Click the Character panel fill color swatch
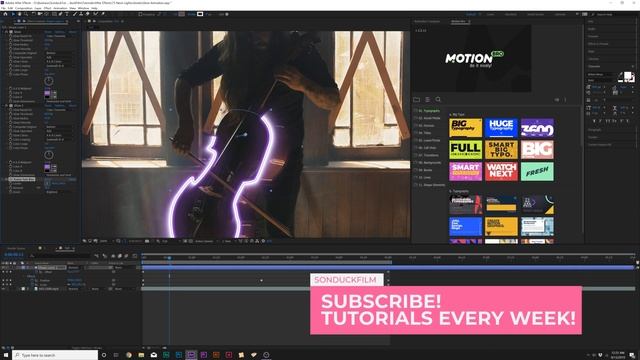Viewport: 640px width, 360px height. [628, 76]
